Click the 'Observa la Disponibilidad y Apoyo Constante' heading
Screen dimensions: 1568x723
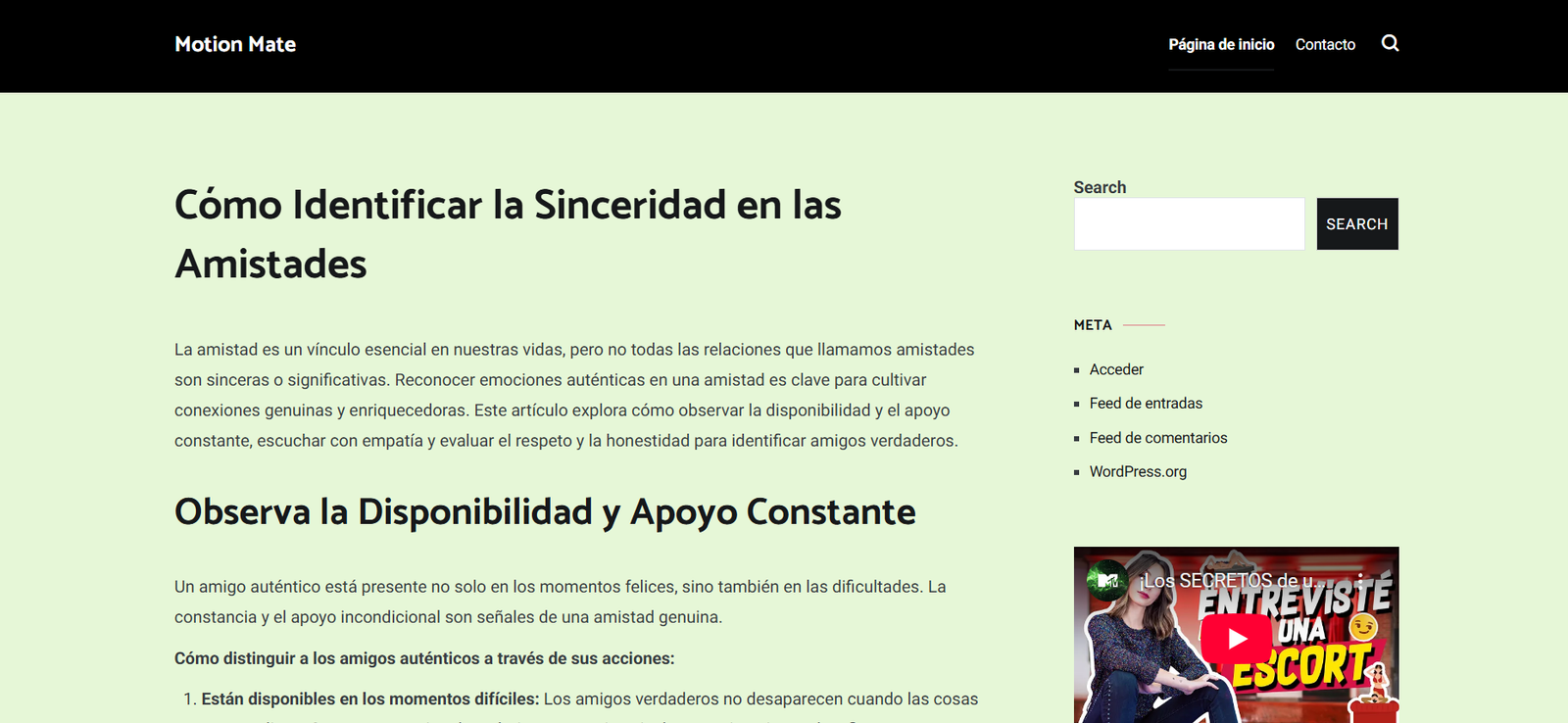click(545, 512)
